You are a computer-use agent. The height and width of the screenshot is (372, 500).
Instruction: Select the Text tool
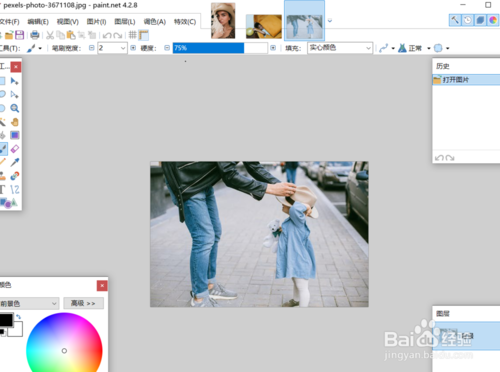click(x=2, y=189)
